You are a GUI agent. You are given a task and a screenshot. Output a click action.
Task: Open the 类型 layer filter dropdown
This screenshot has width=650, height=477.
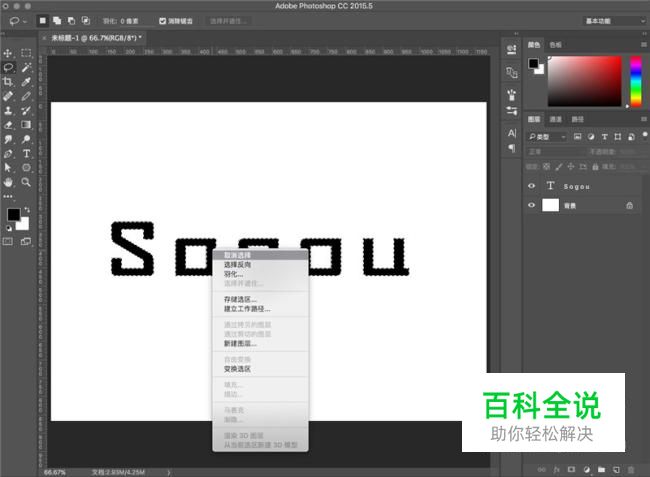point(547,136)
